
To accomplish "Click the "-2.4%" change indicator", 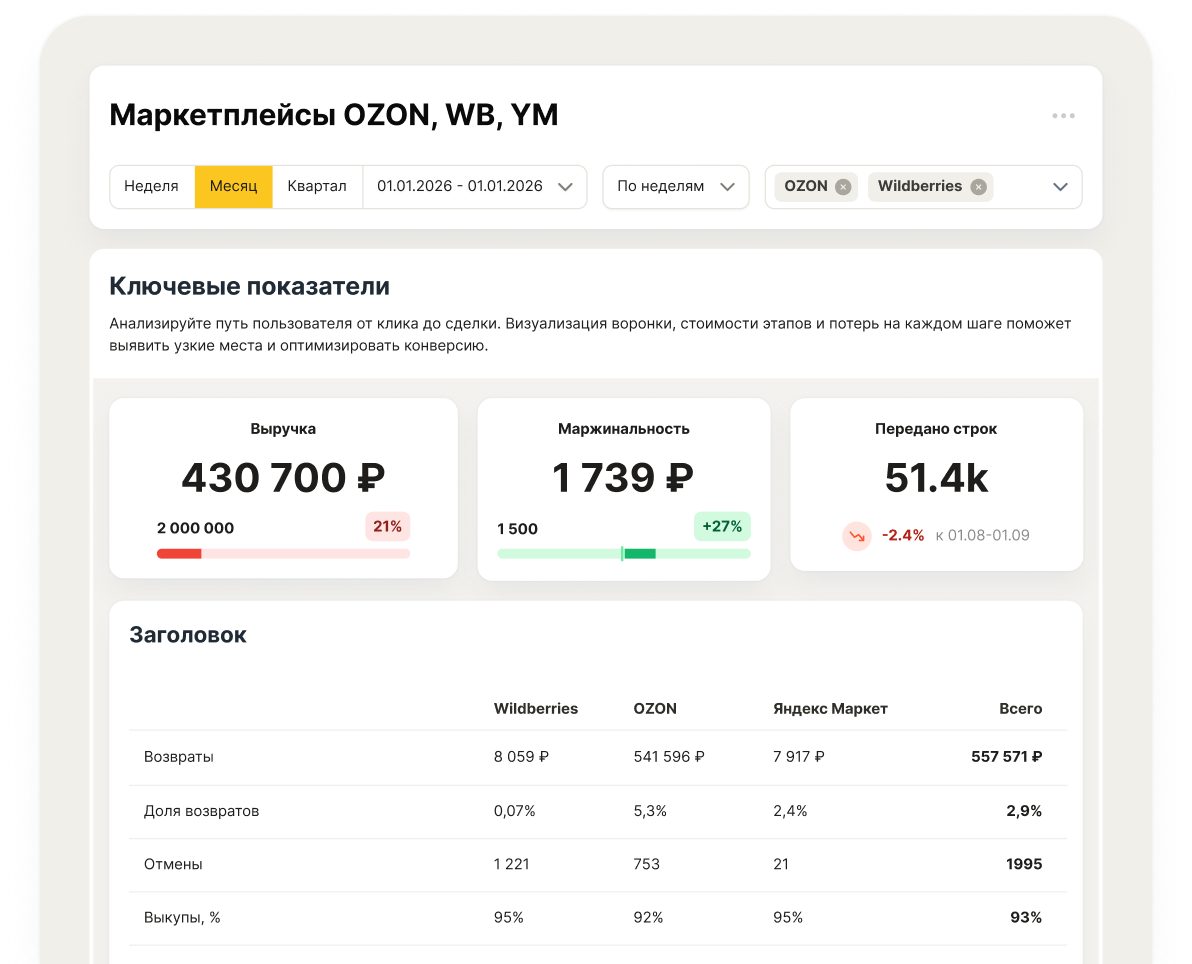I will tap(903, 535).
